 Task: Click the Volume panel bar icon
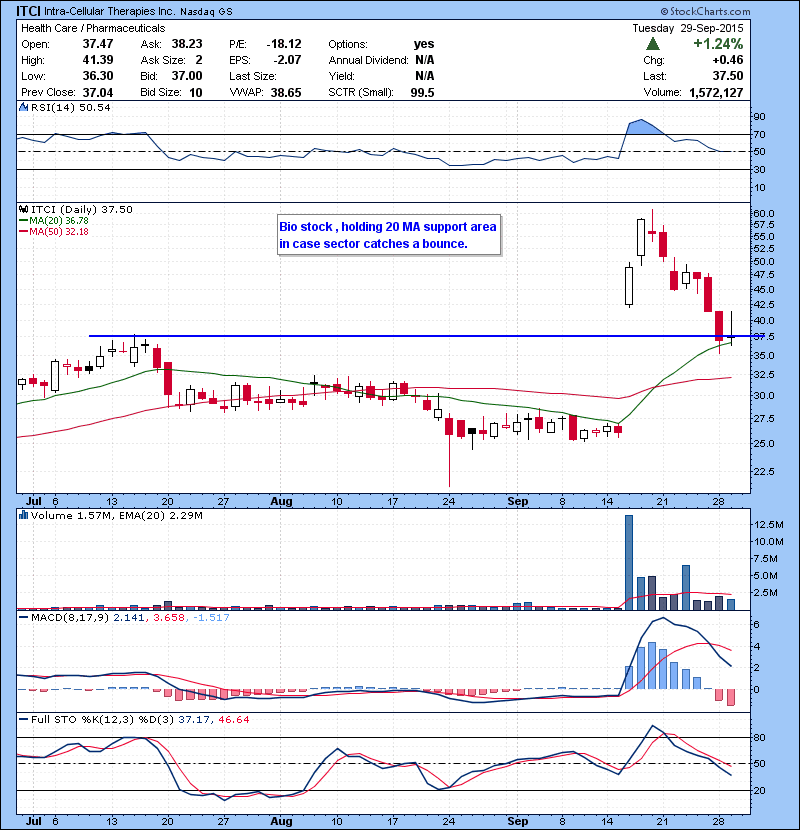coord(23,515)
